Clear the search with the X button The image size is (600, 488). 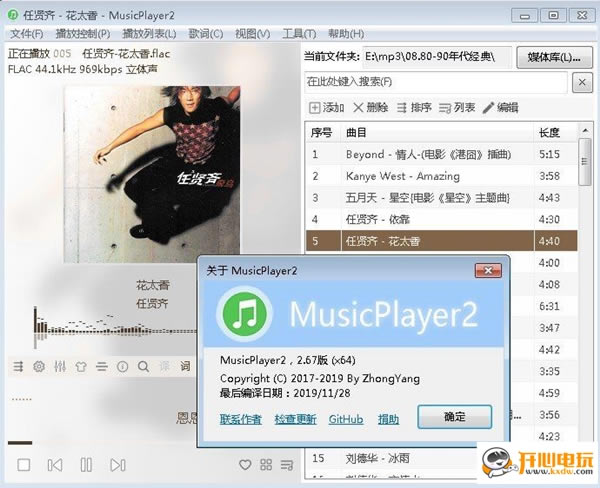click(582, 82)
